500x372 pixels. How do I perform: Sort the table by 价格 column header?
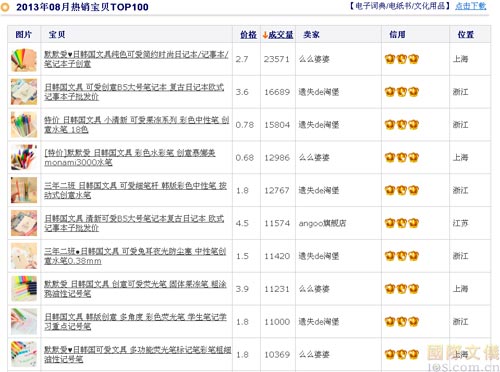pos(248,34)
